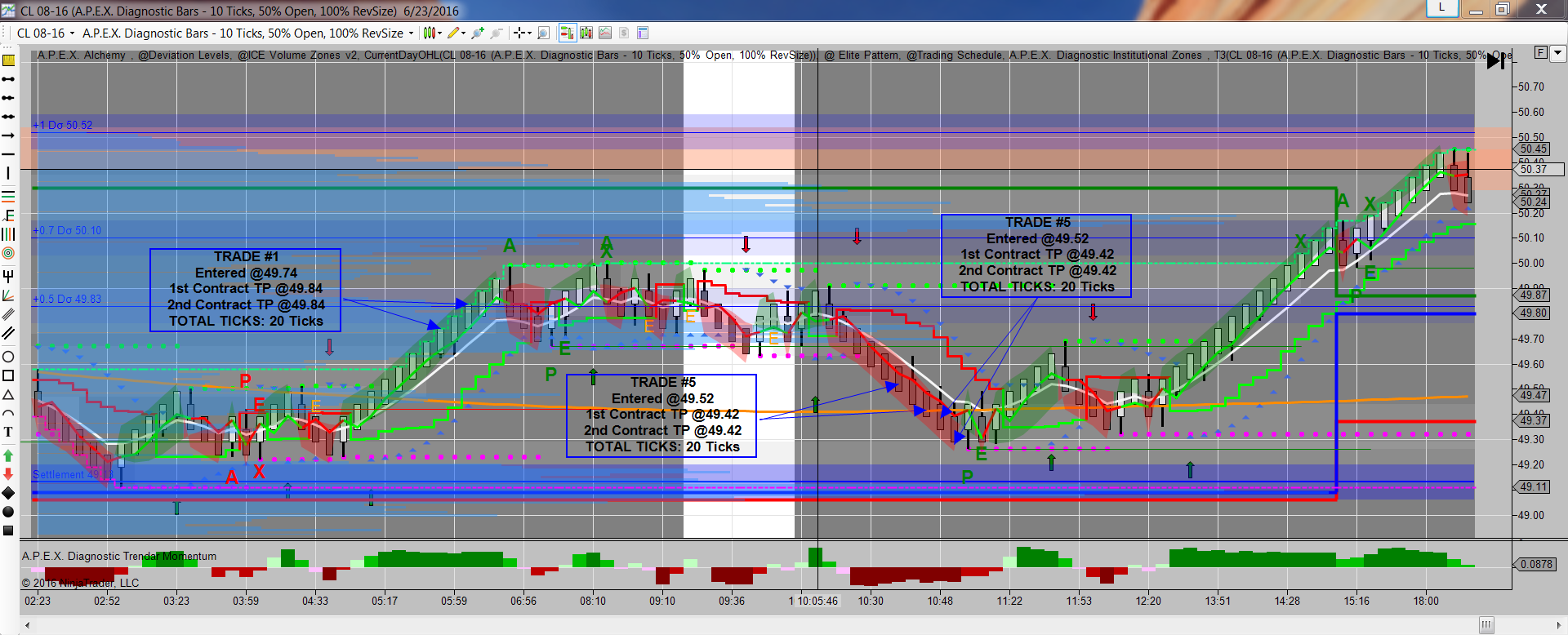Screen dimensions: 1568x635
Task: Select the Ruler drawing tool
Action: pos(8,60)
